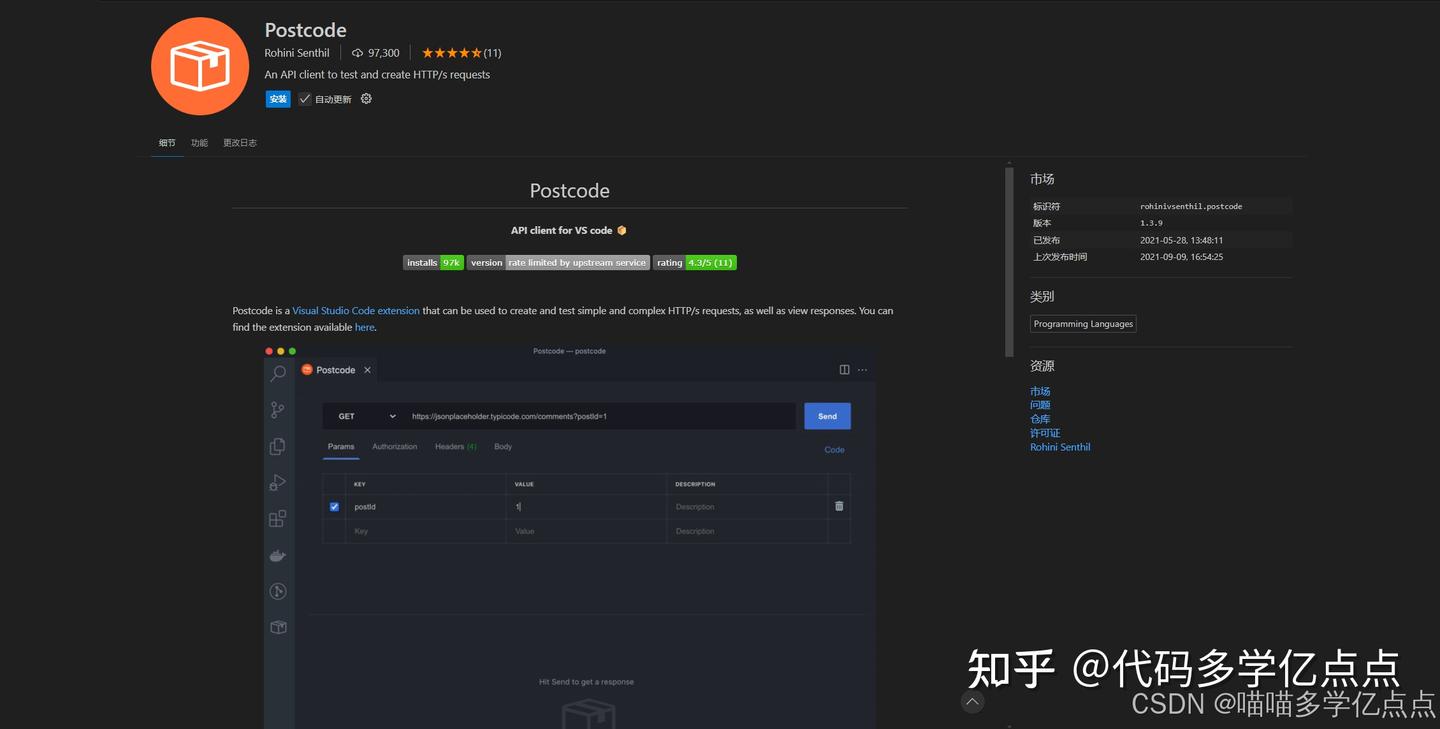
Task: Open Search in the activity bar
Action: click(x=278, y=373)
